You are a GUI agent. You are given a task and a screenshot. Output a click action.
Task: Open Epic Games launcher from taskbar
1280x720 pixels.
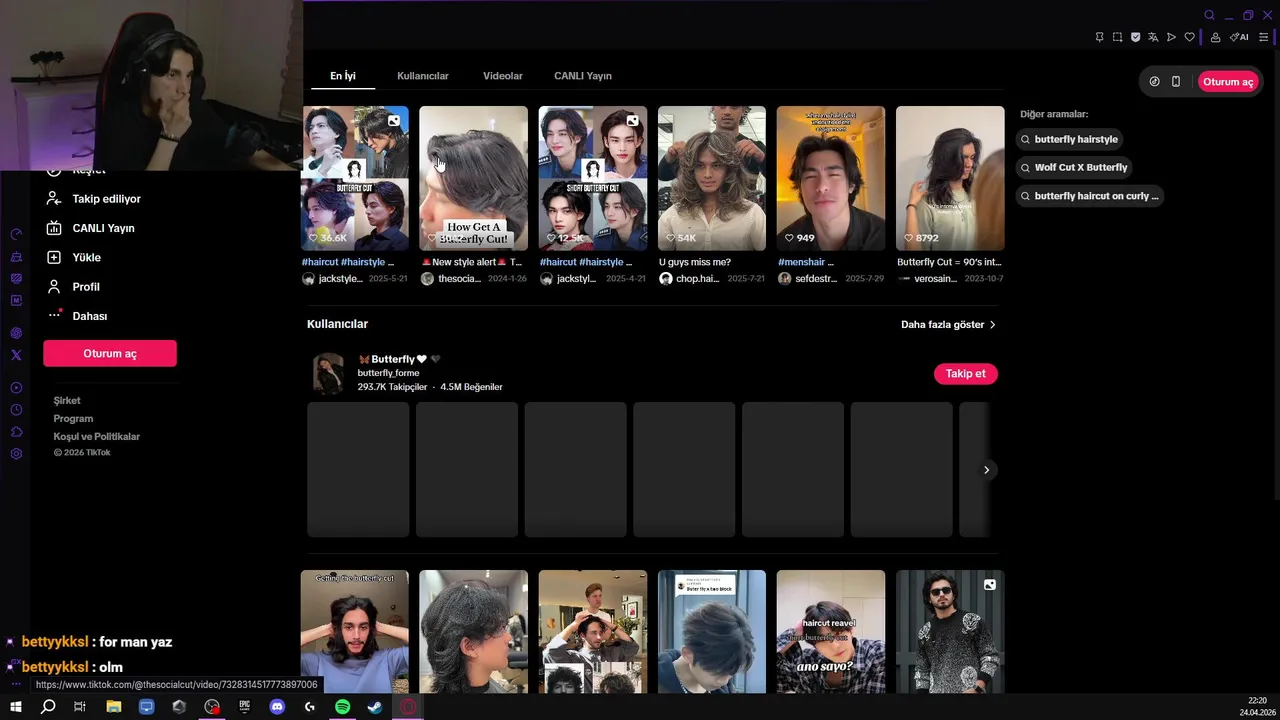(x=244, y=707)
